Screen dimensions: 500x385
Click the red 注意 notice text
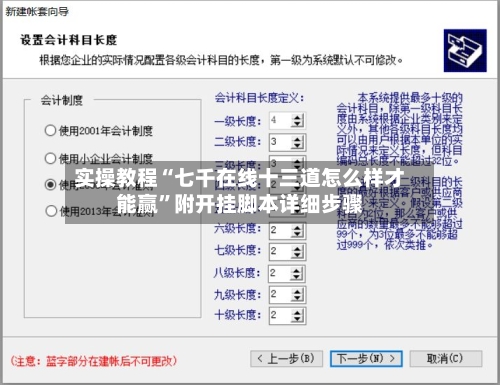(94, 361)
